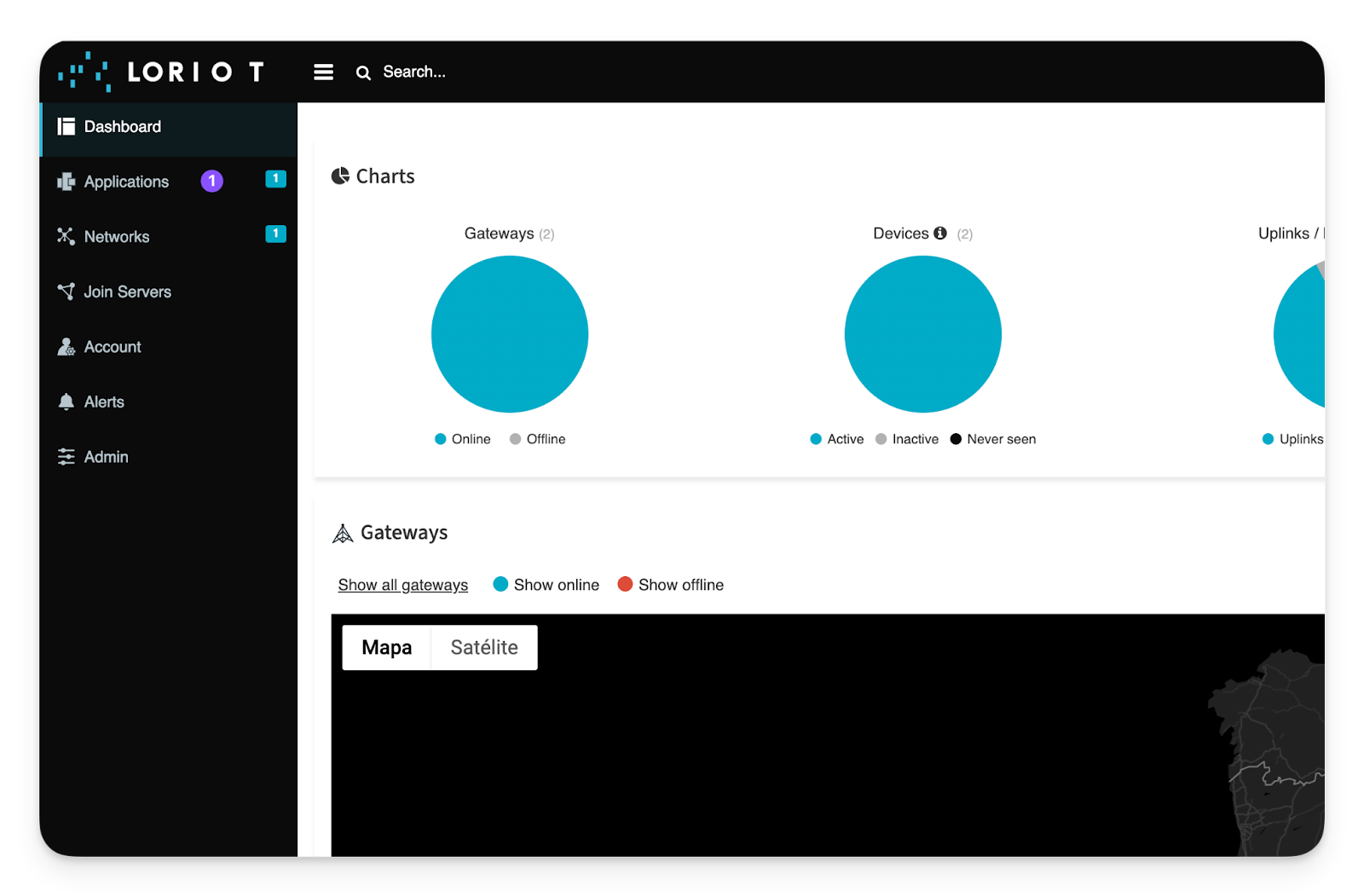Click the Networks count badge
Image resolution: width=1364 pixels, height=896 pixels.
pyautogui.click(x=275, y=234)
